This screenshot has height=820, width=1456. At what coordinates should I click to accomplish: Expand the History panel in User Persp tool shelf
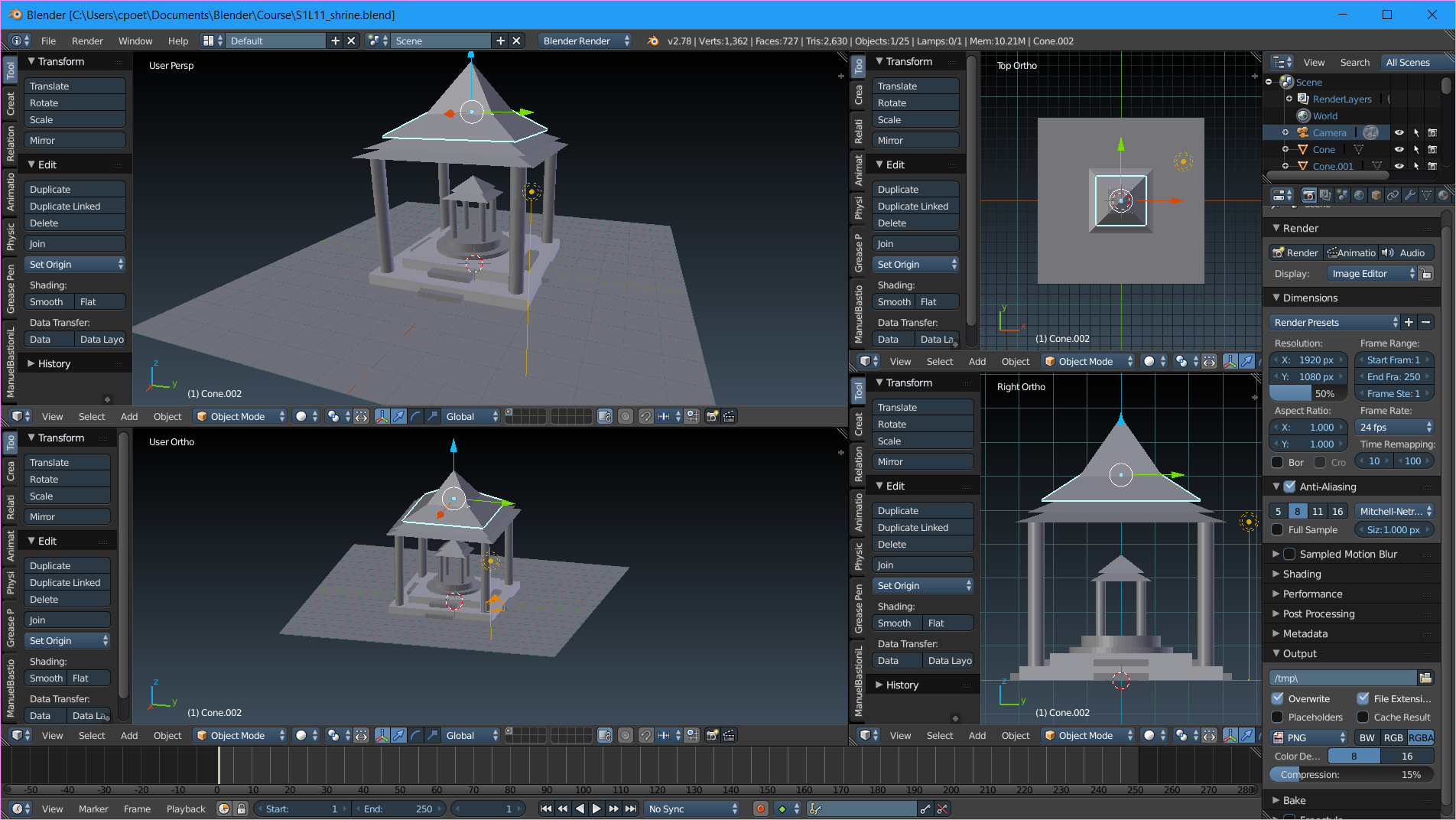coord(54,363)
